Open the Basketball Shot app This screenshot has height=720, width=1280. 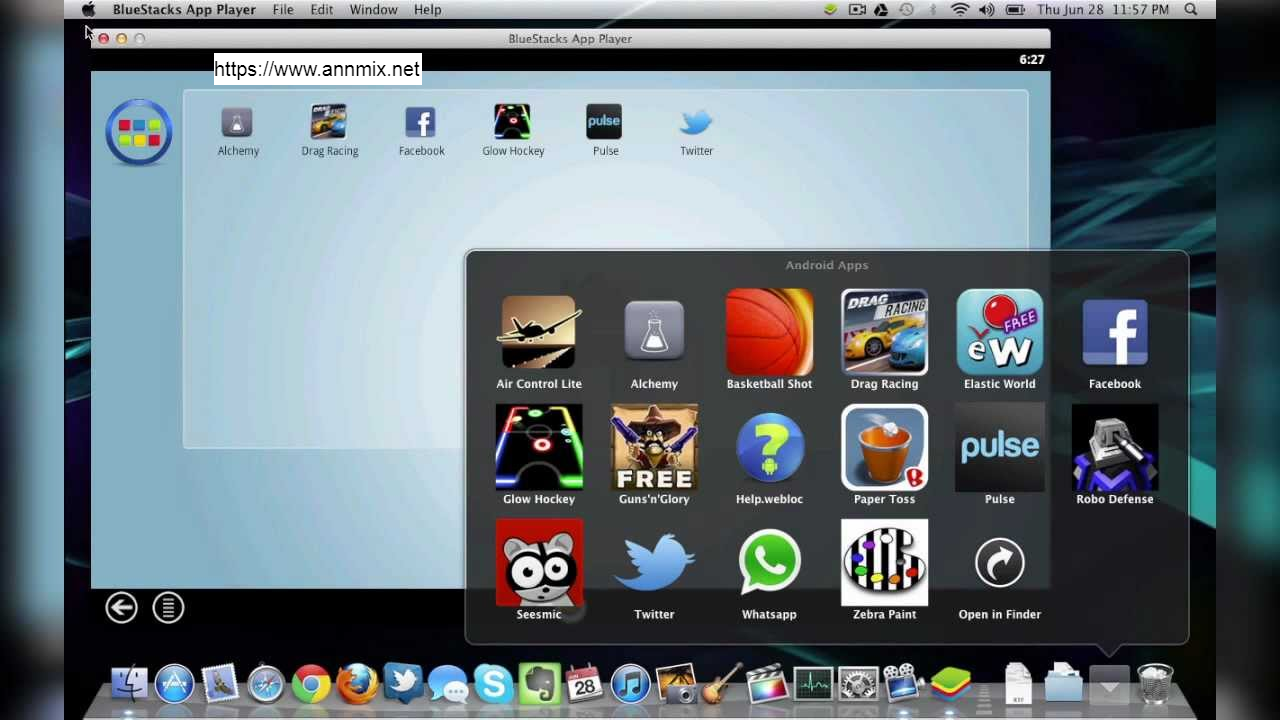pos(769,332)
